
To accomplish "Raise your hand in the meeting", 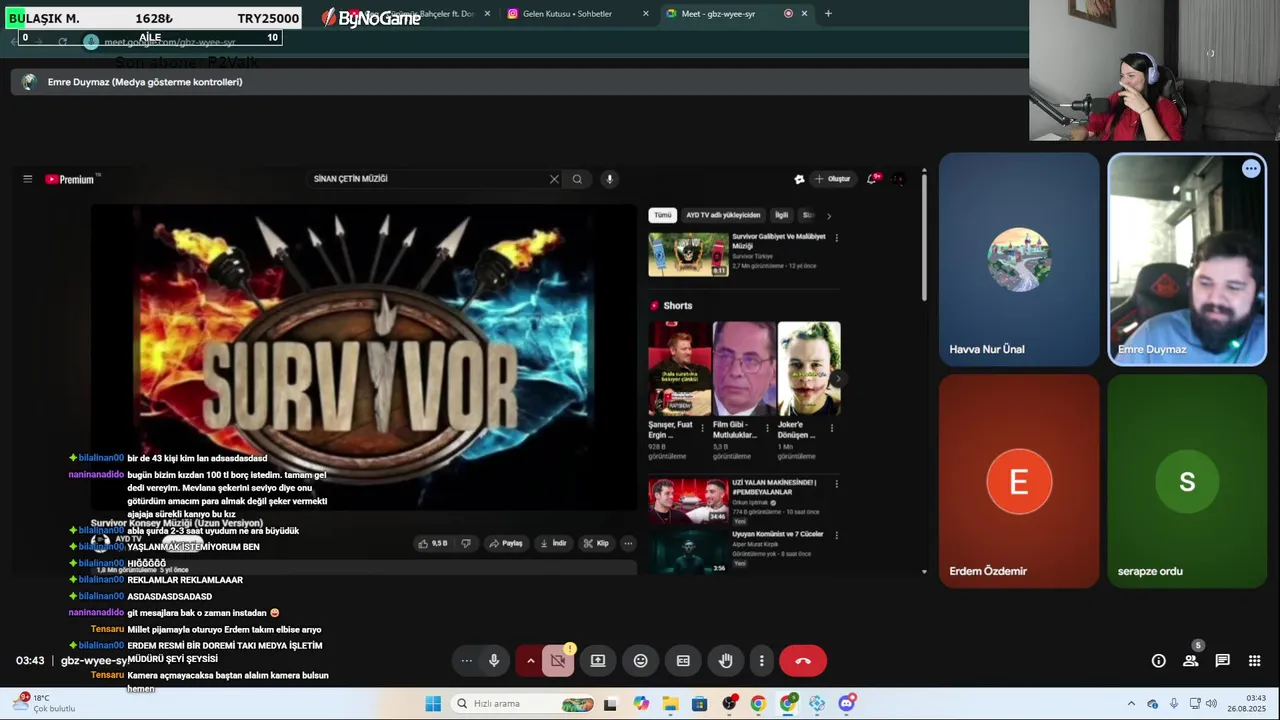I will [x=726, y=661].
